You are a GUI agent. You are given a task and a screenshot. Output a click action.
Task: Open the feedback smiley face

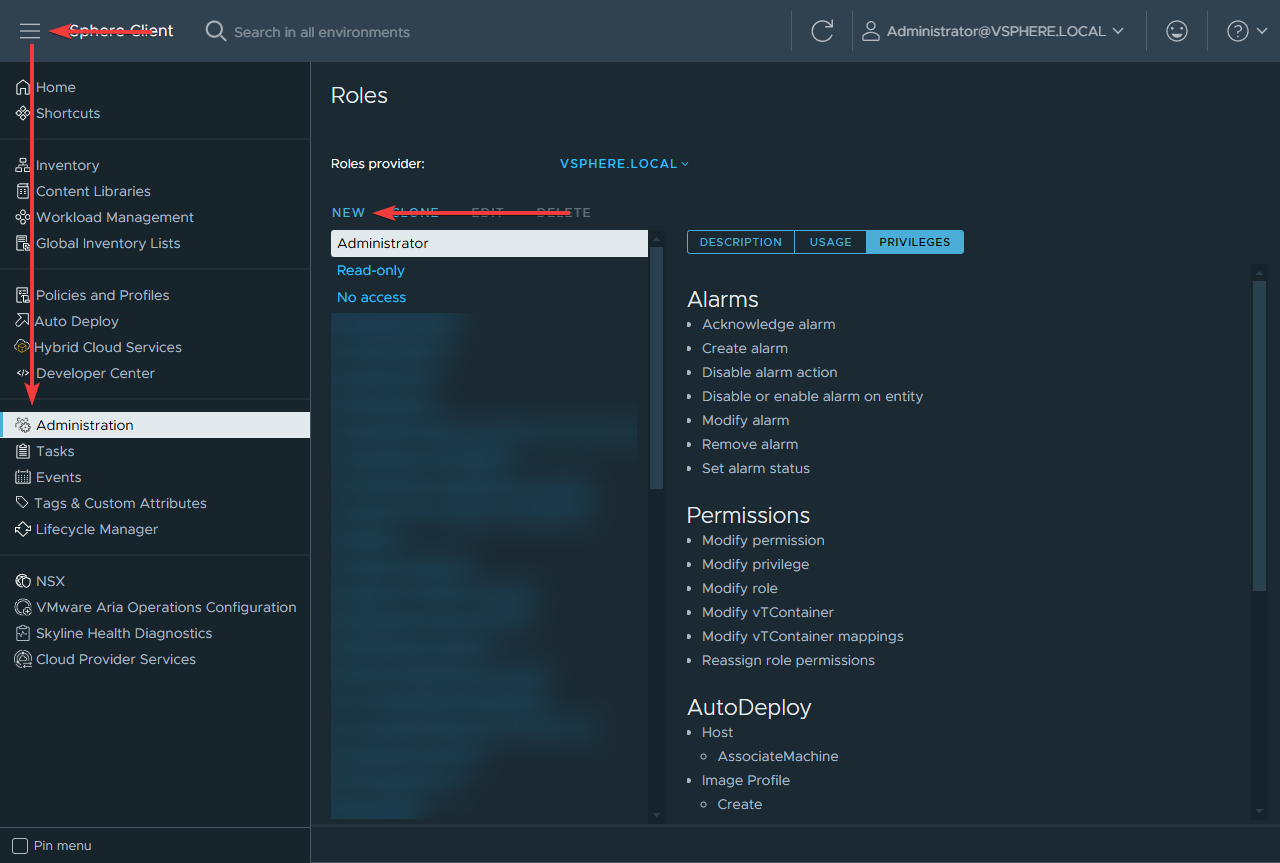tap(1177, 31)
